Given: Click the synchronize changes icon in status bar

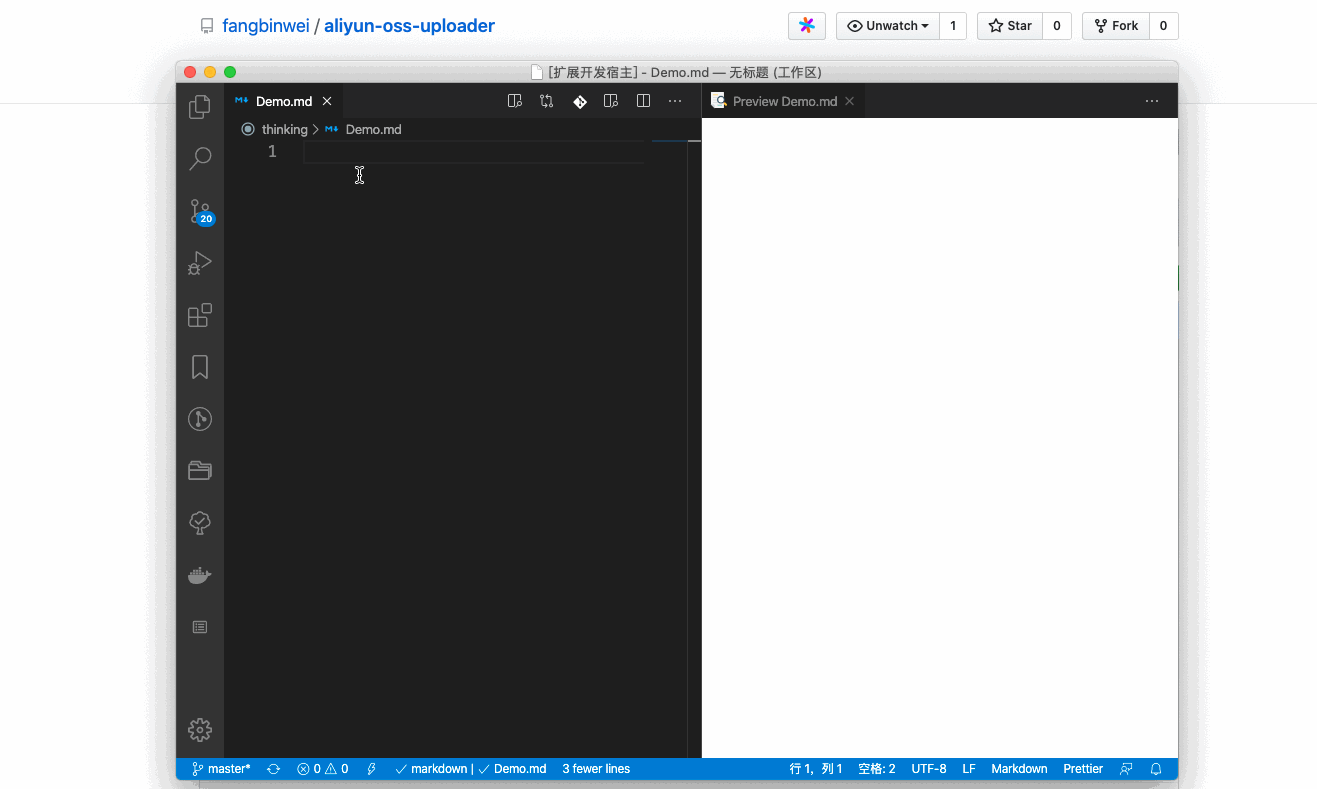Looking at the screenshot, I should click(x=273, y=769).
